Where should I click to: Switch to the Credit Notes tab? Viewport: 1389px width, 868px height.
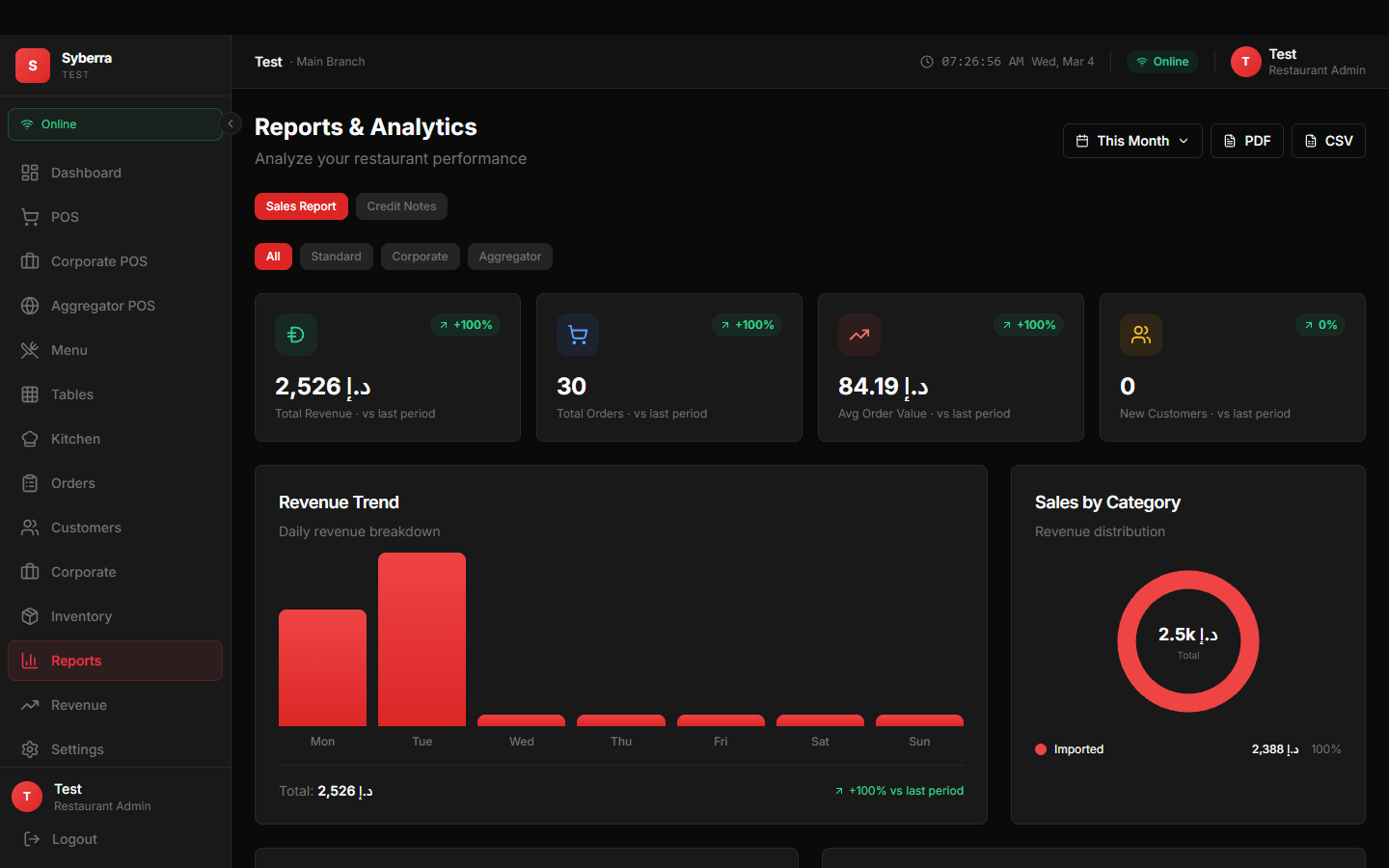pos(401,205)
